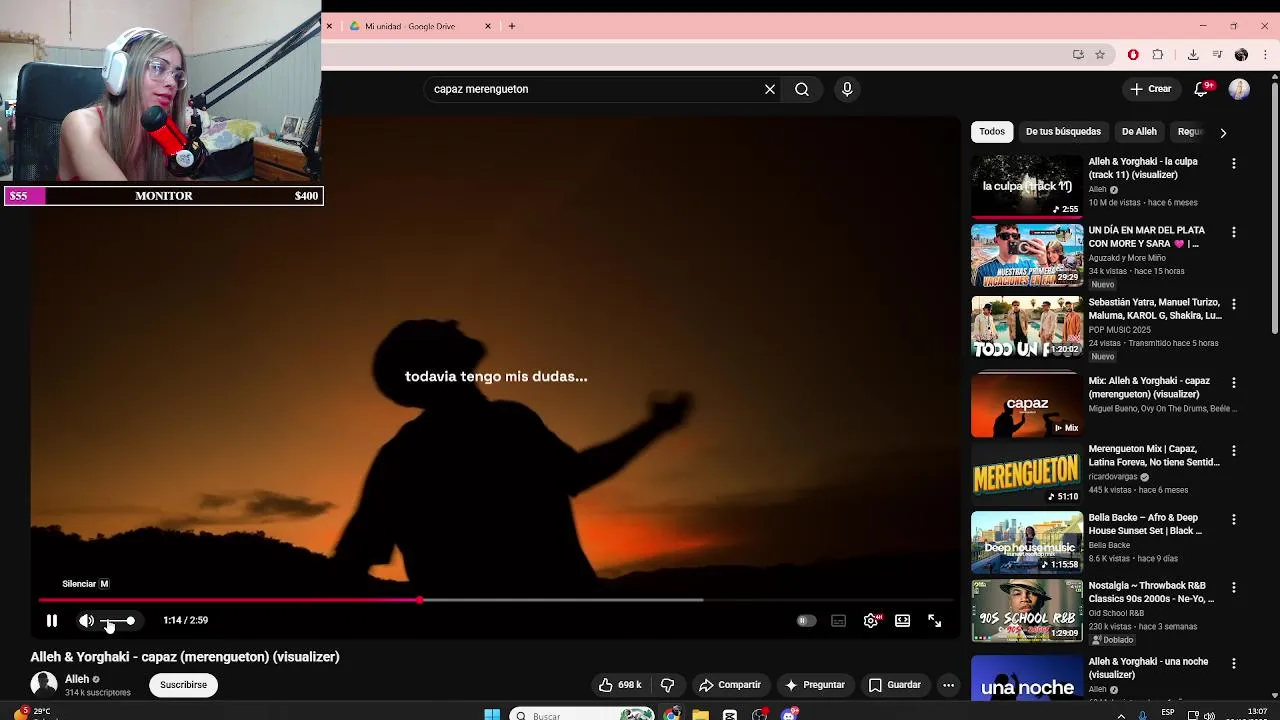Select the 'De tus búsquedas' filter chip
This screenshot has height=720, width=1280.
pyautogui.click(x=1063, y=131)
